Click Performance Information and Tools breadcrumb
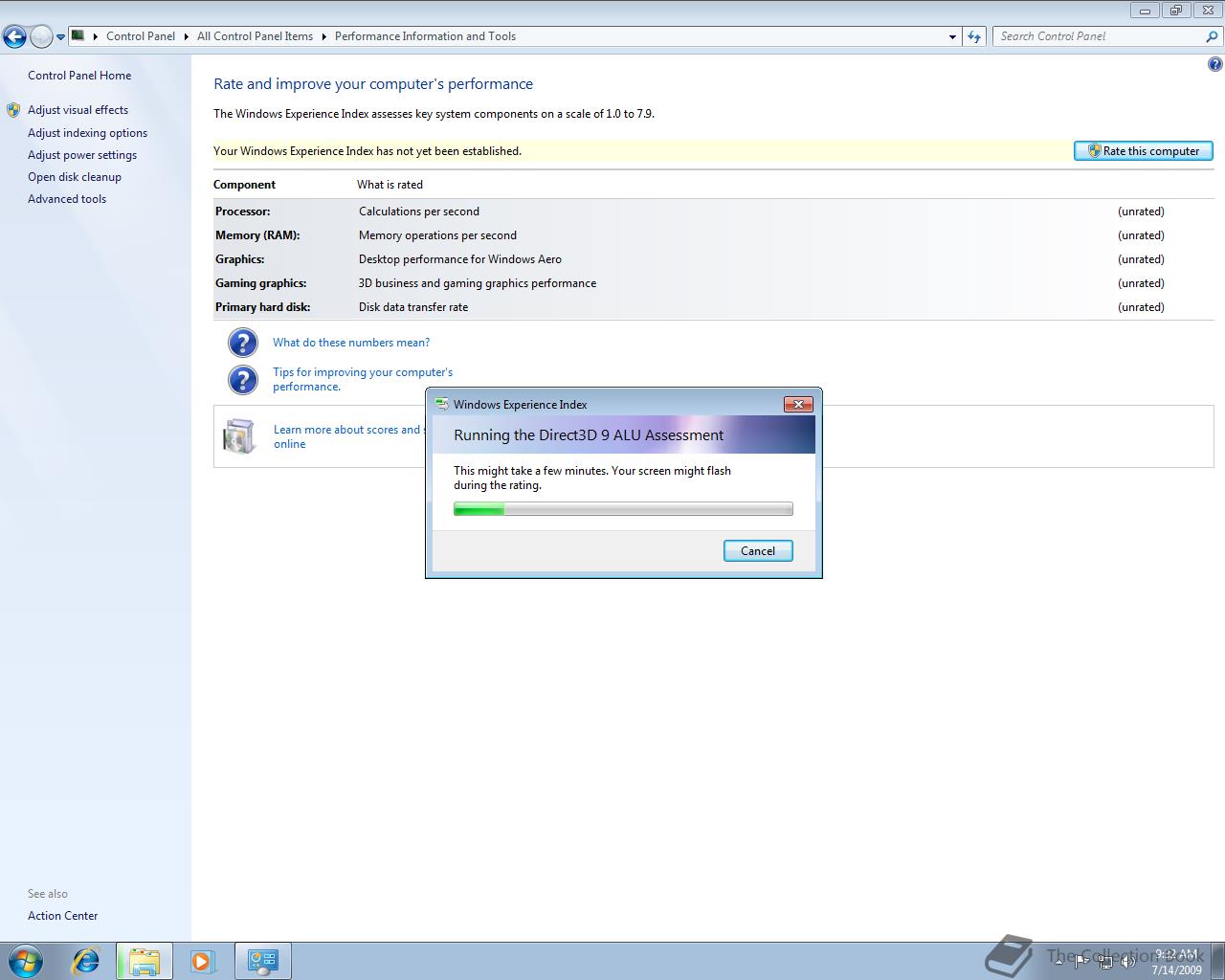This screenshot has width=1225, height=980. point(425,36)
